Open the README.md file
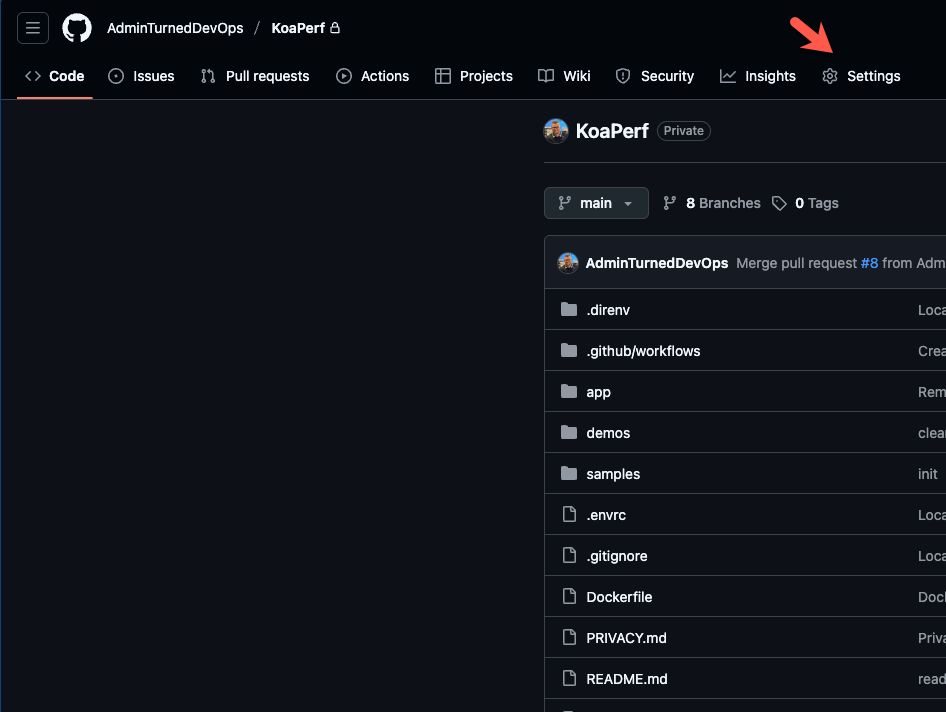The image size is (946, 712). [x=627, y=679]
